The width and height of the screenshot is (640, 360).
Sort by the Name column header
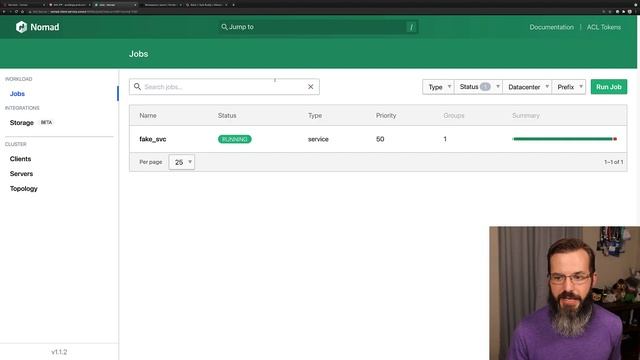point(148,116)
